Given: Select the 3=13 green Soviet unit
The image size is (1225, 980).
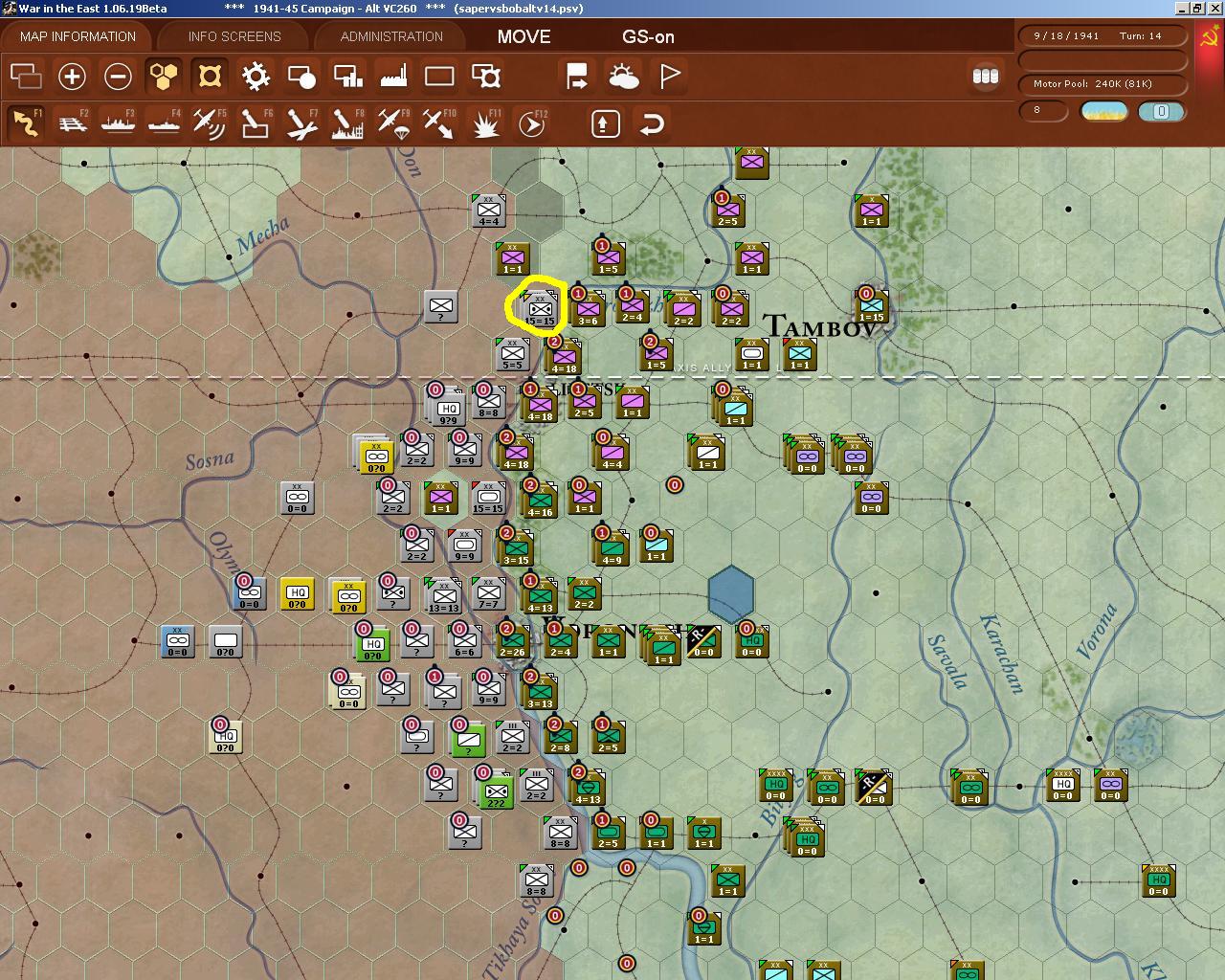Looking at the screenshot, I should [x=540, y=691].
